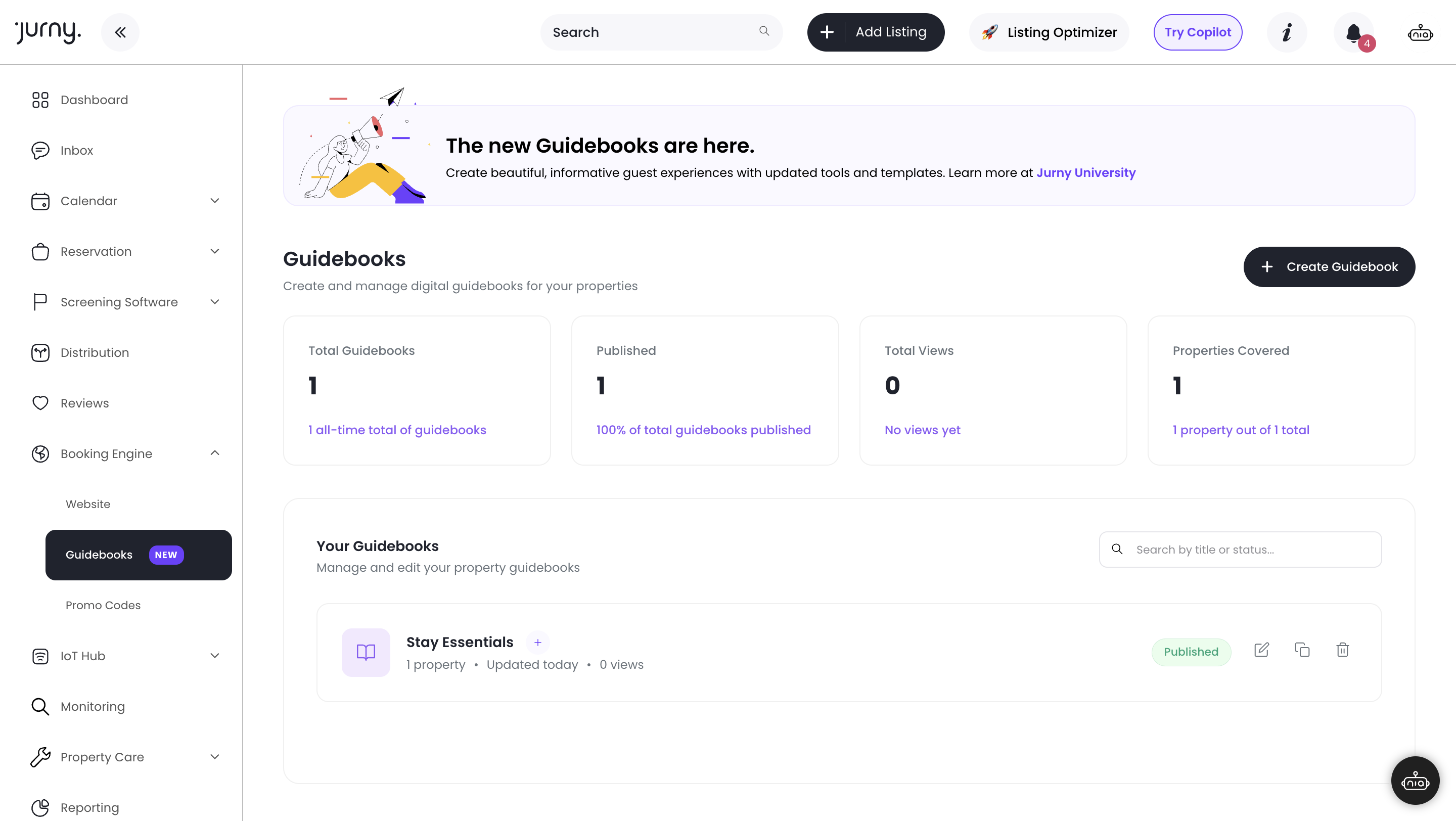
Task: Click the edit icon for Stay Essentials
Action: tap(1261, 650)
